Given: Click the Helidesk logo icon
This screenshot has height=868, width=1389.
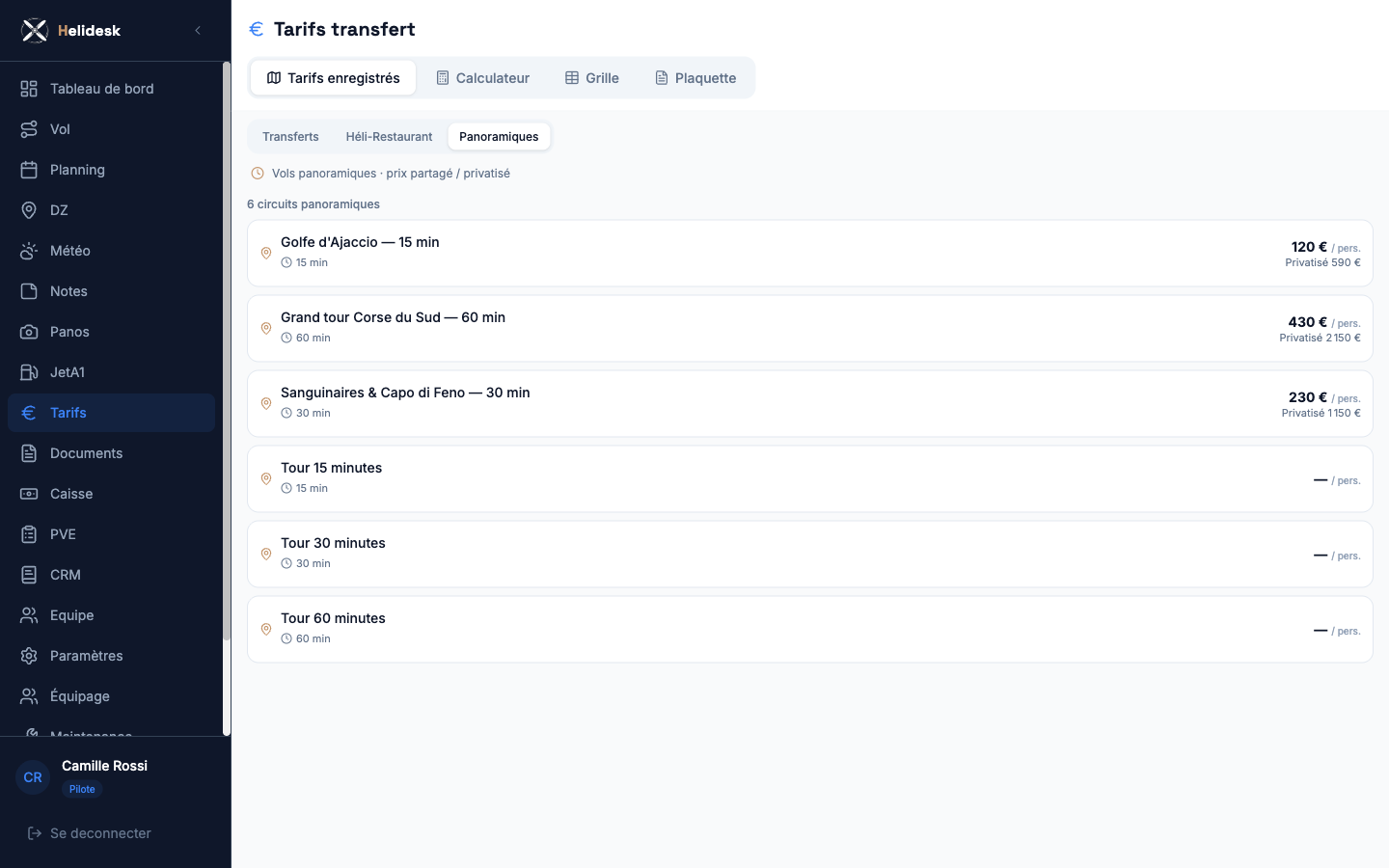Looking at the screenshot, I should point(35,31).
